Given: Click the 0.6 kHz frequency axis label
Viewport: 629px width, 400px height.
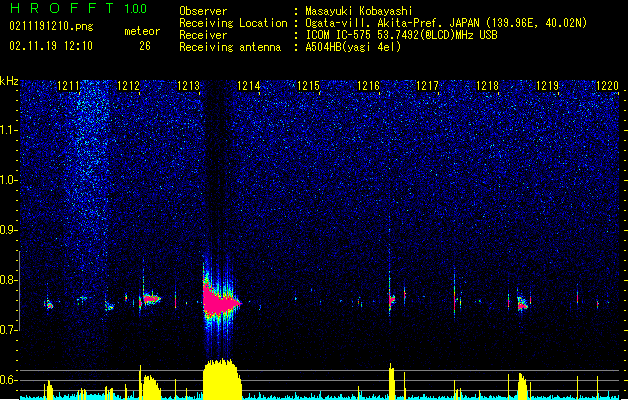Looking at the screenshot, I should pyautogui.click(x=9, y=380).
